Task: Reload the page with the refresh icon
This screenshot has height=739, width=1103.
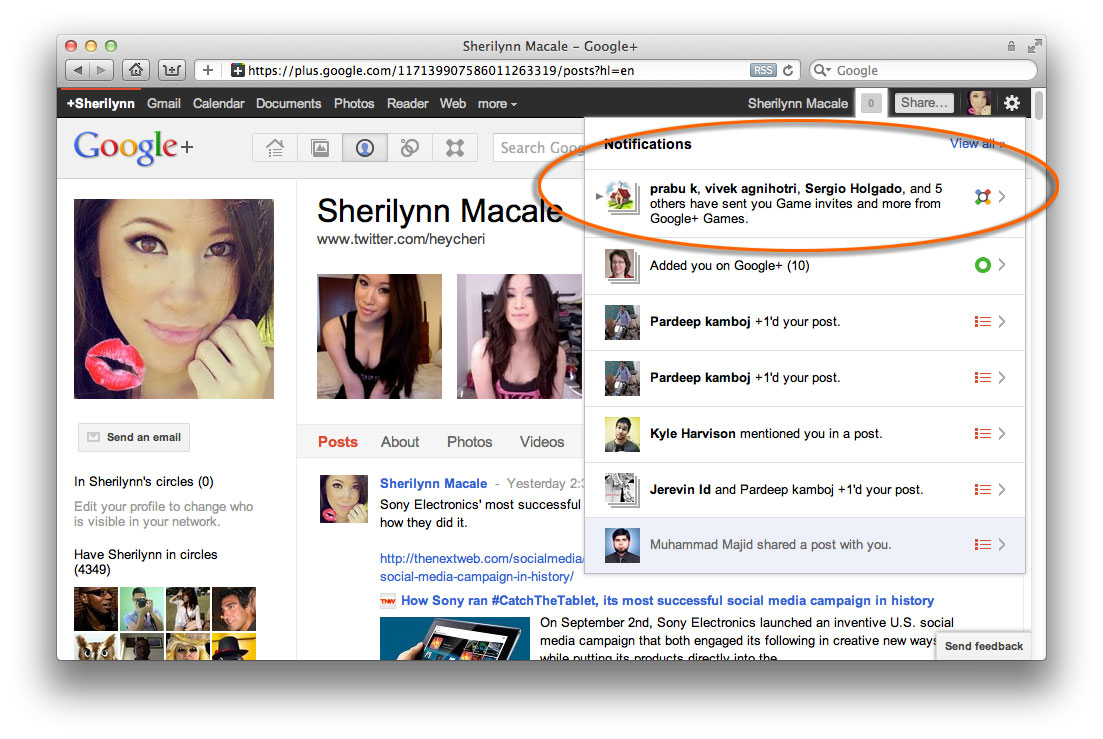Action: pyautogui.click(x=788, y=70)
